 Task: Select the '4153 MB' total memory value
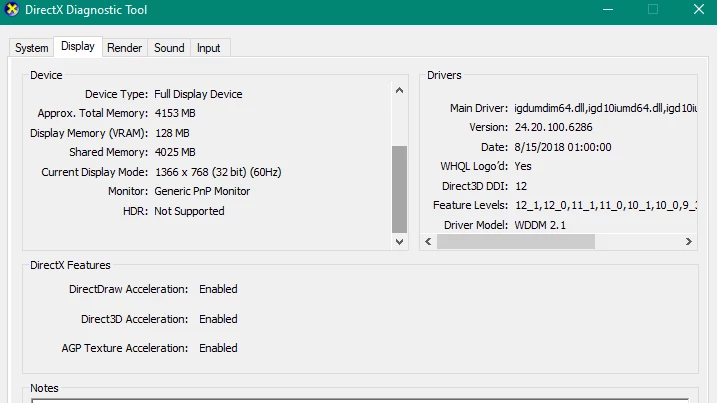[175, 113]
